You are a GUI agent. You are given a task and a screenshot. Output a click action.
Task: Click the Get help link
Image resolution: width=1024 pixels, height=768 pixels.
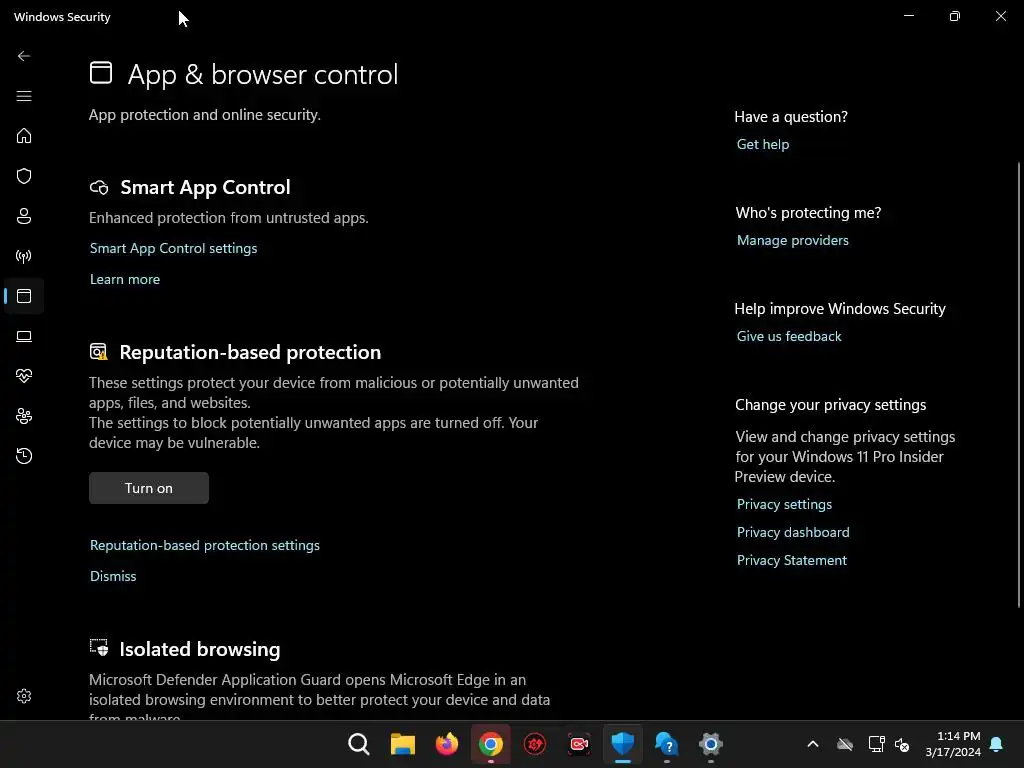[x=763, y=144]
